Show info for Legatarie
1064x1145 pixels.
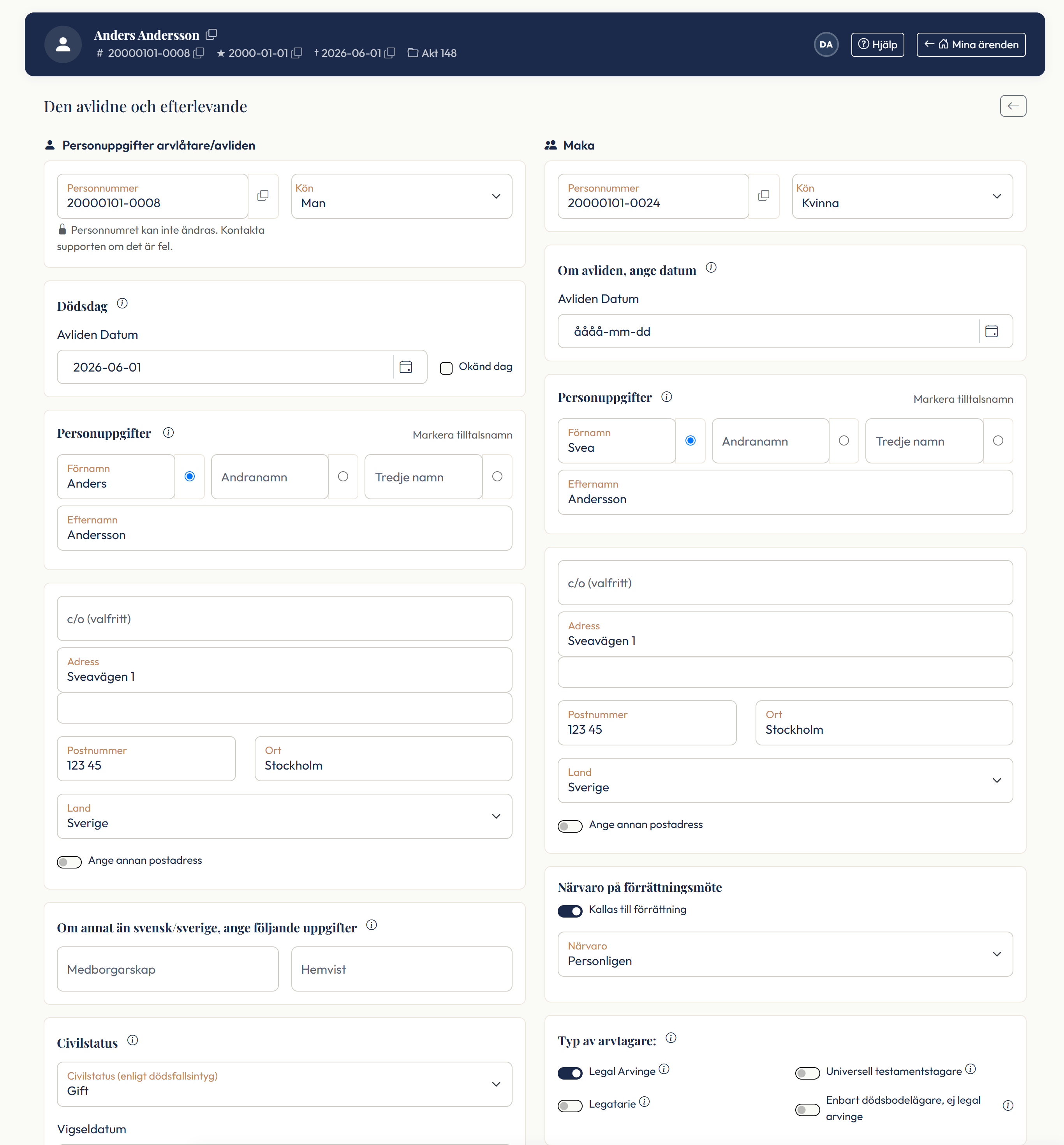(x=644, y=1101)
